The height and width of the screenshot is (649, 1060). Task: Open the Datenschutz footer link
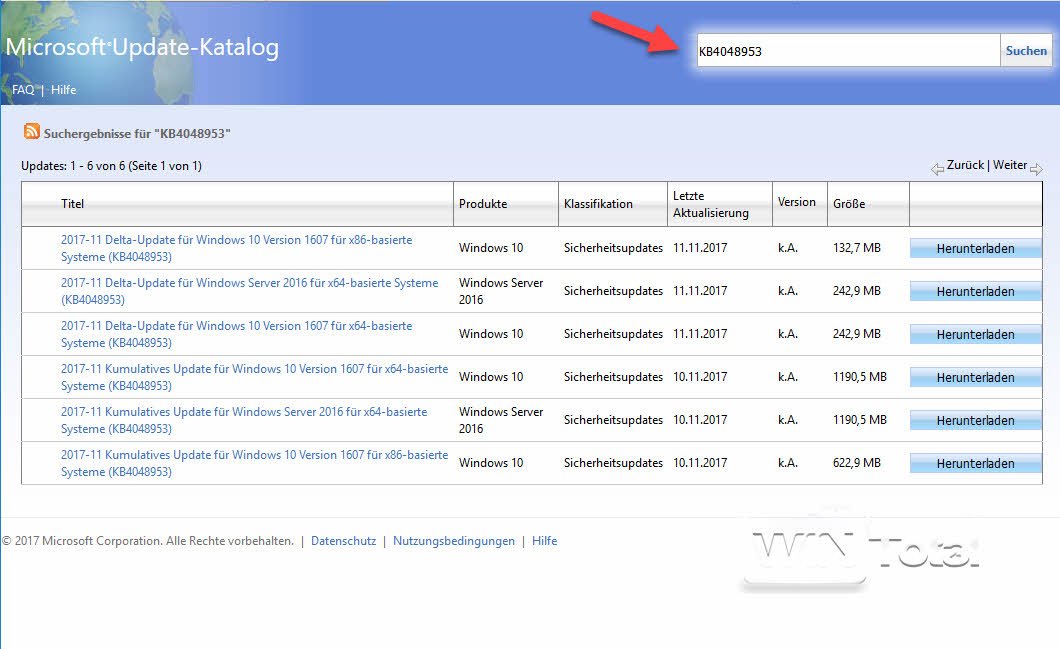(343, 541)
